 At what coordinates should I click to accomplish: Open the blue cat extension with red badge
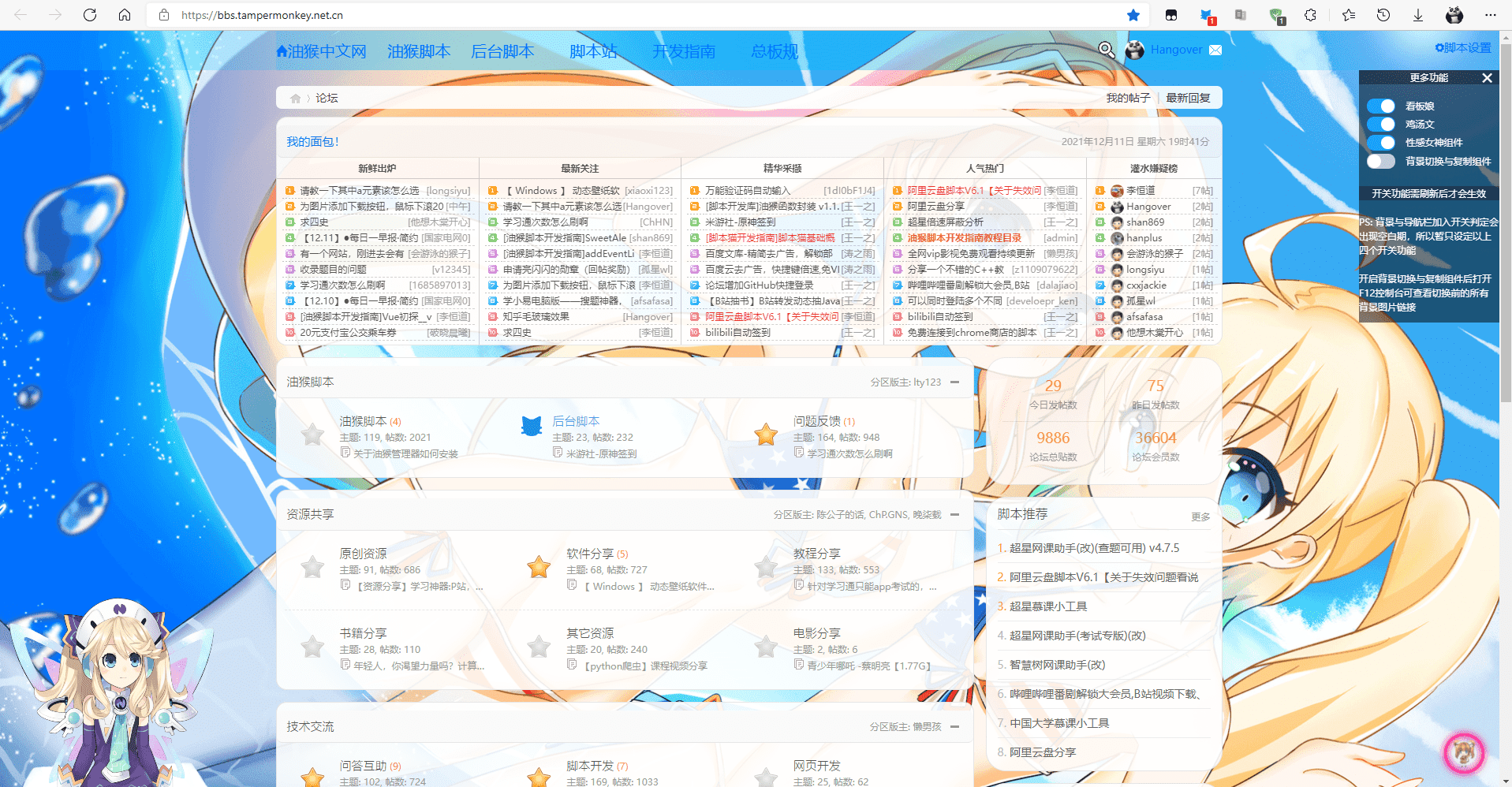[1207, 16]
